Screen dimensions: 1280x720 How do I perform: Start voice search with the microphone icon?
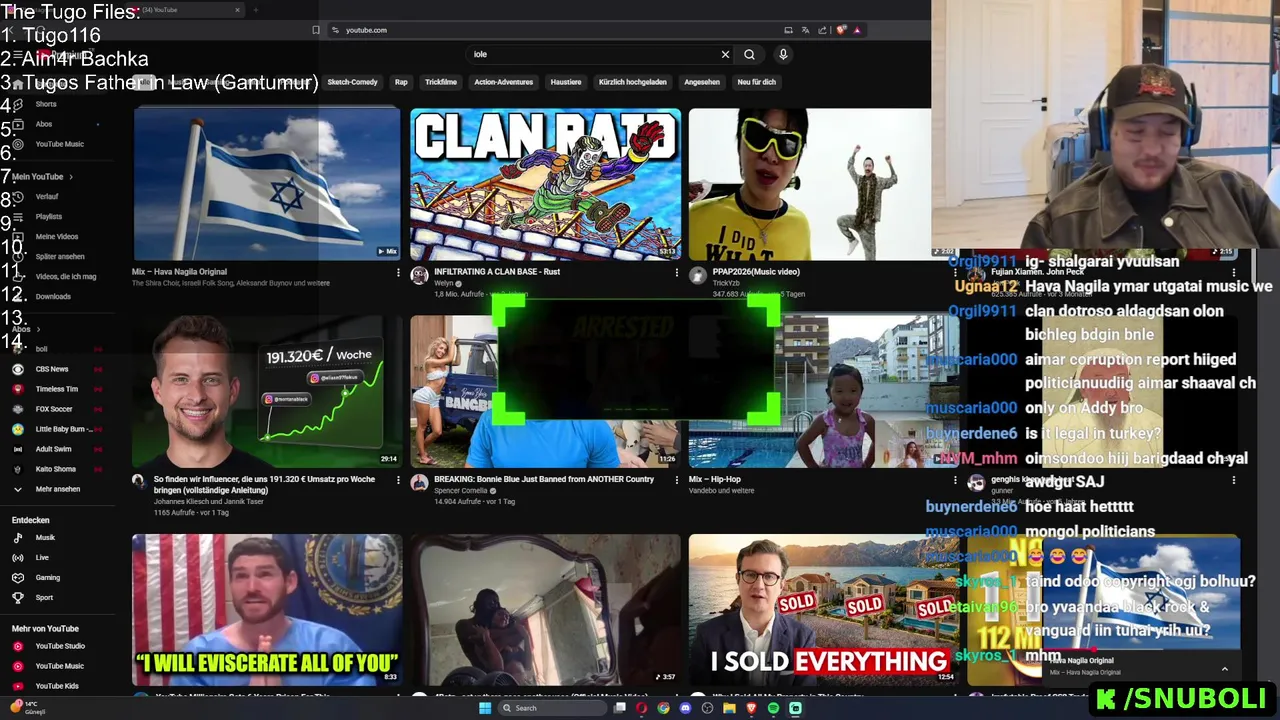[783, 54]
